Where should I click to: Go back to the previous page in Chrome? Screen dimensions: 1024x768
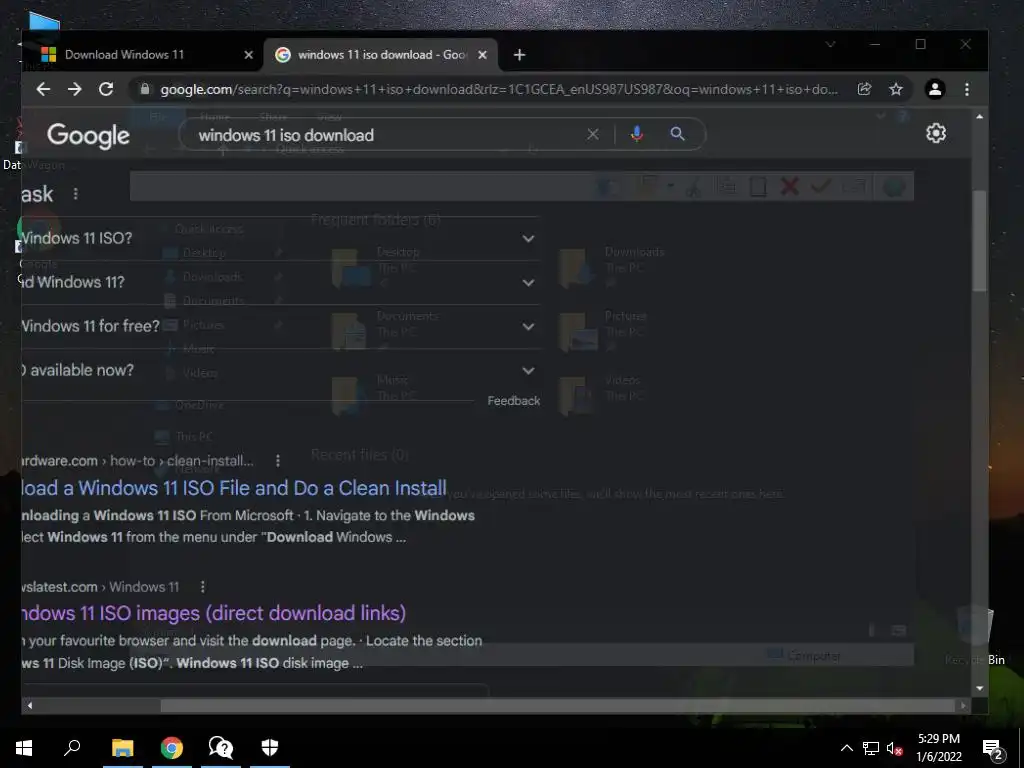(x=43, y=89)
